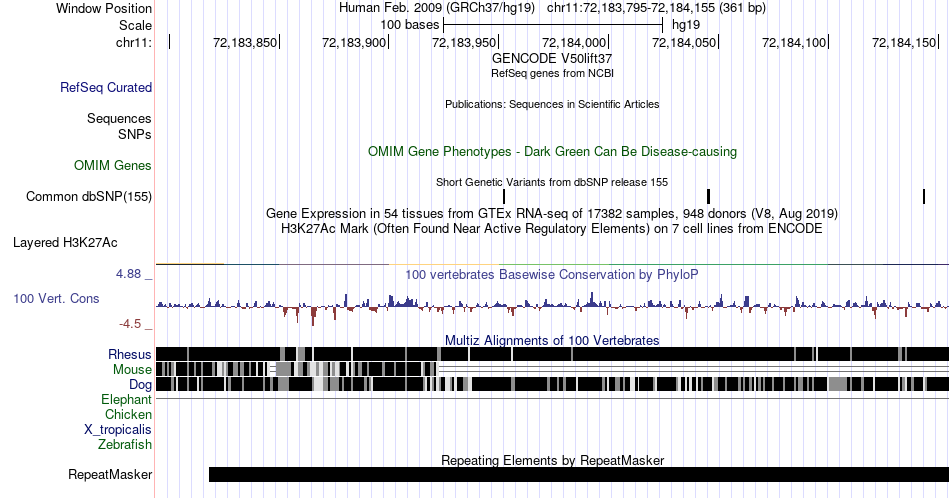This screenshot has height=498, width=950.
Task: Click the 100 bases scale bar
Action: pos(553,25)
